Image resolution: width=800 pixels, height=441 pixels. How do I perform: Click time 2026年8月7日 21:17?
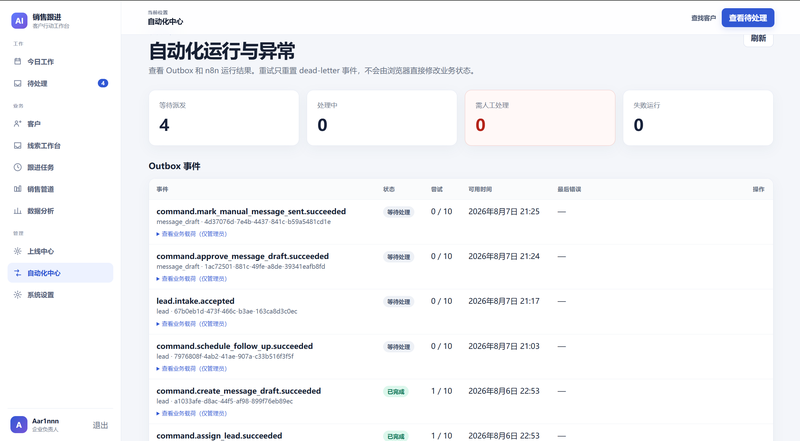coord(504,301)
